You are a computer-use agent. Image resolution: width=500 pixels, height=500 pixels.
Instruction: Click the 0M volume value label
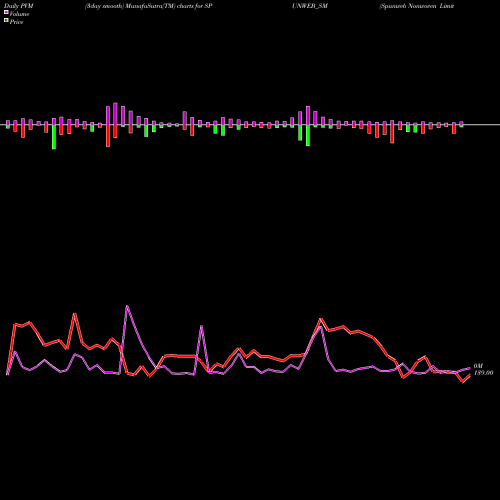[x=478, y=366]
